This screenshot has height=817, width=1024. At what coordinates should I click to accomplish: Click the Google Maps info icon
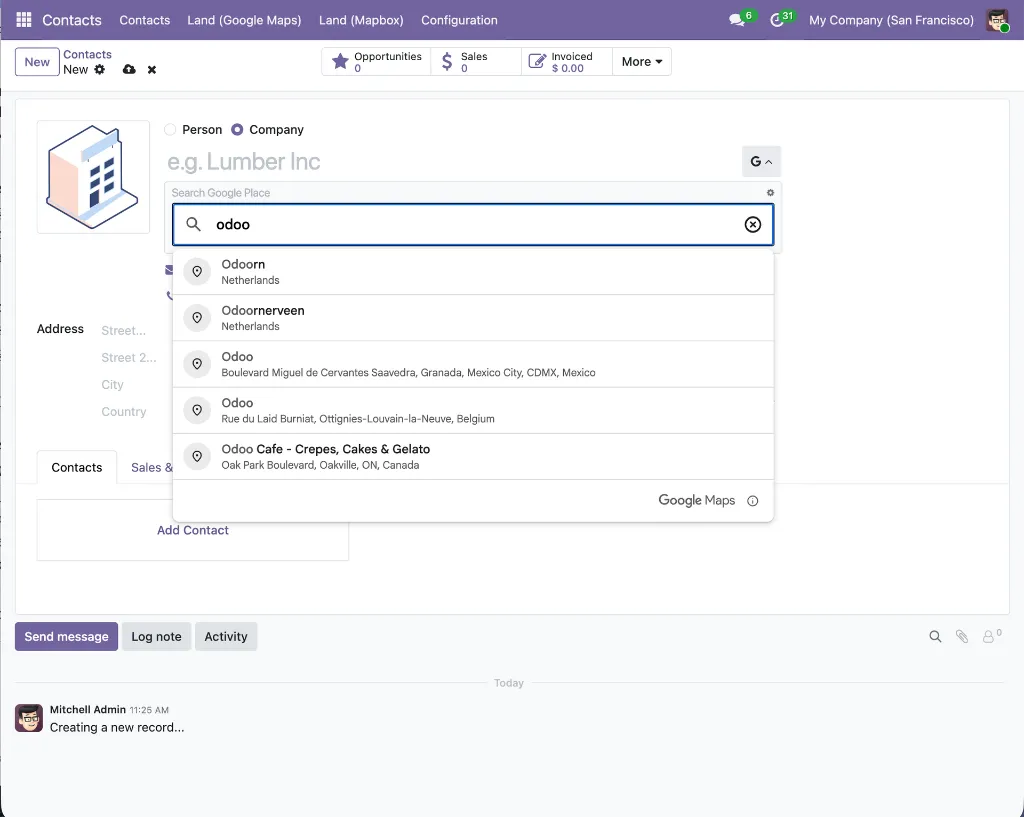click(x=752, y=501)
